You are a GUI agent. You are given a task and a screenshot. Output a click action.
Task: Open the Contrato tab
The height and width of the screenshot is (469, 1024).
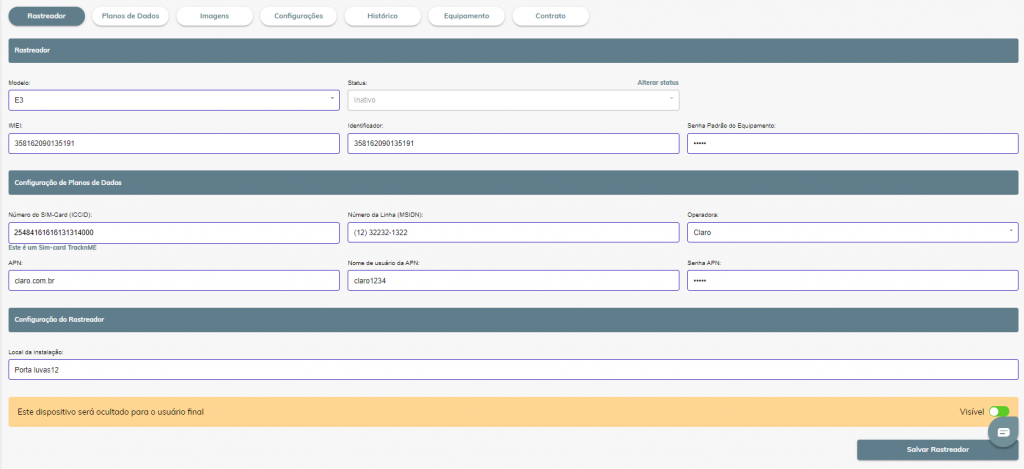click(x=551, y=16)
